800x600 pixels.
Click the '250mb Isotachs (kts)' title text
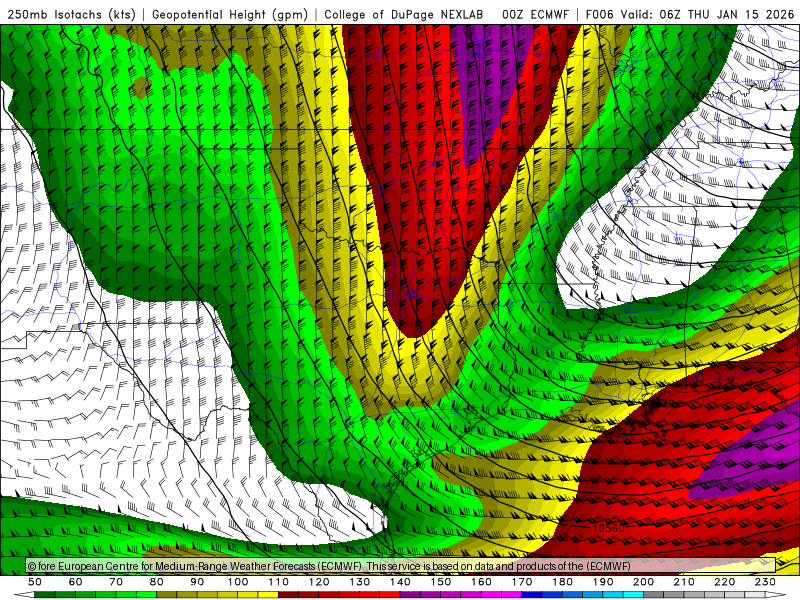coord(71,15)
